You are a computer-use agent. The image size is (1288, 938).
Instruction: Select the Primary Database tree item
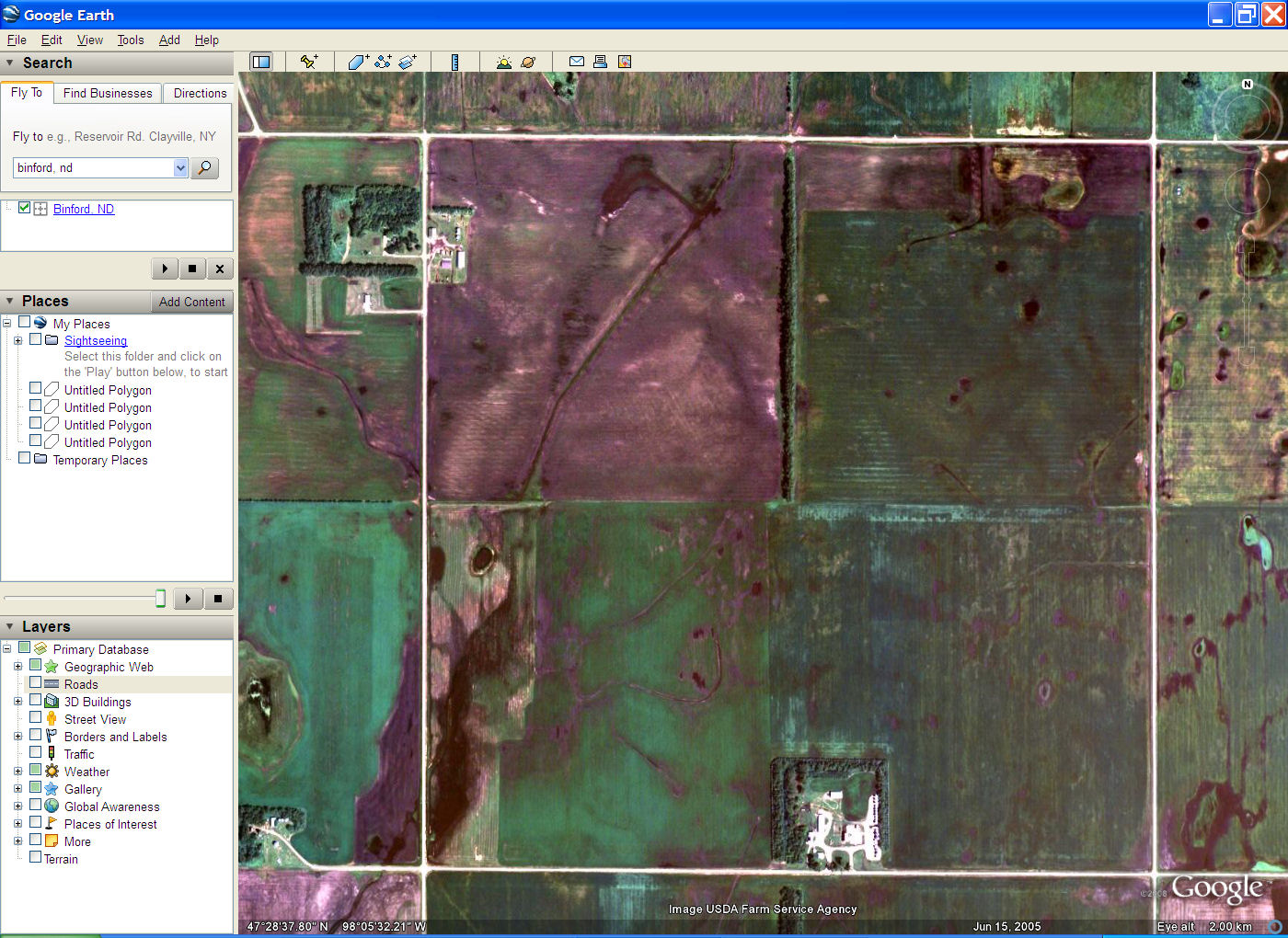101,649
